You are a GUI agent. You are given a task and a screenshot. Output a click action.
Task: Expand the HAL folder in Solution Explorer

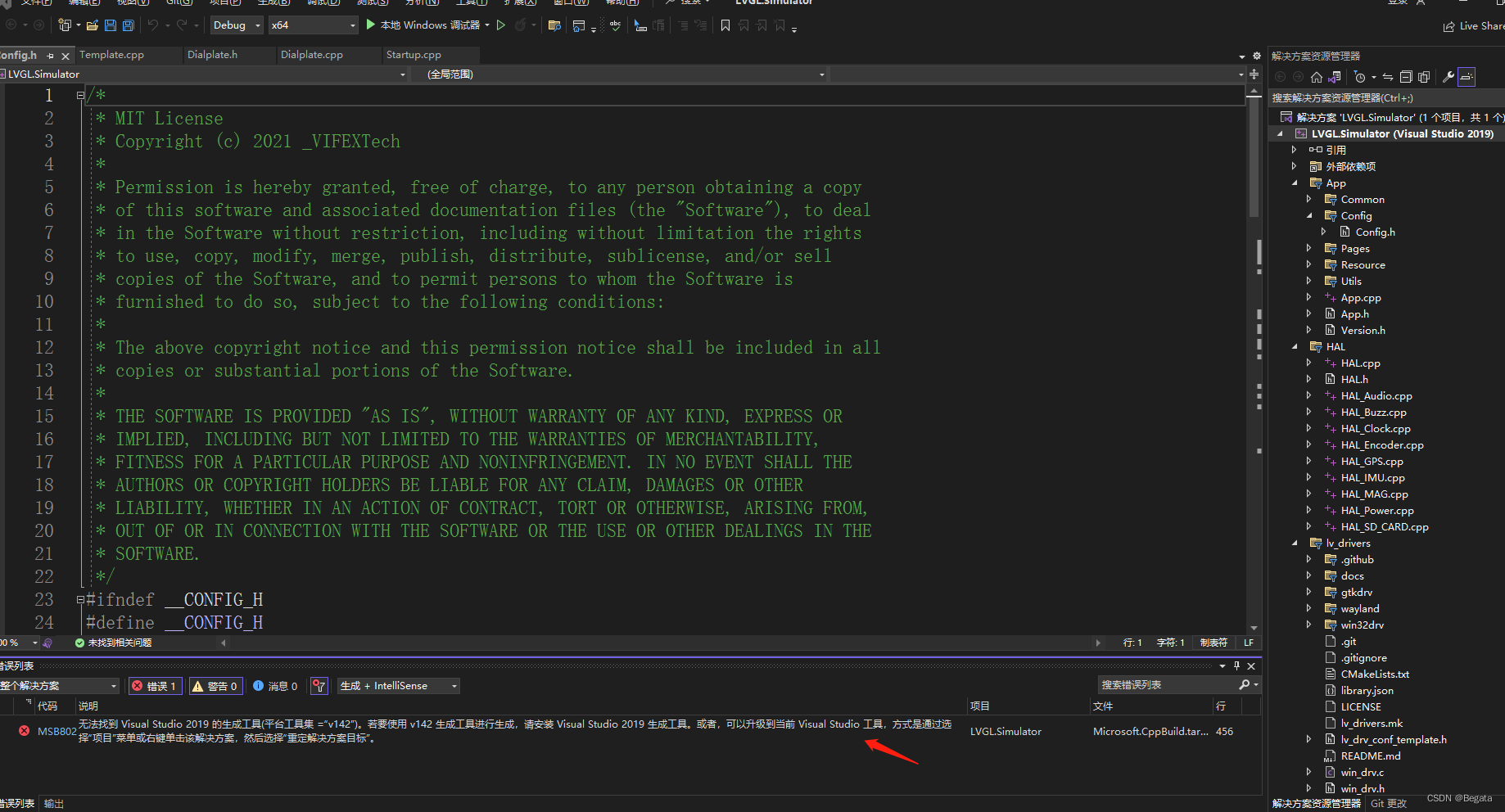click(x=1294, y=346)
